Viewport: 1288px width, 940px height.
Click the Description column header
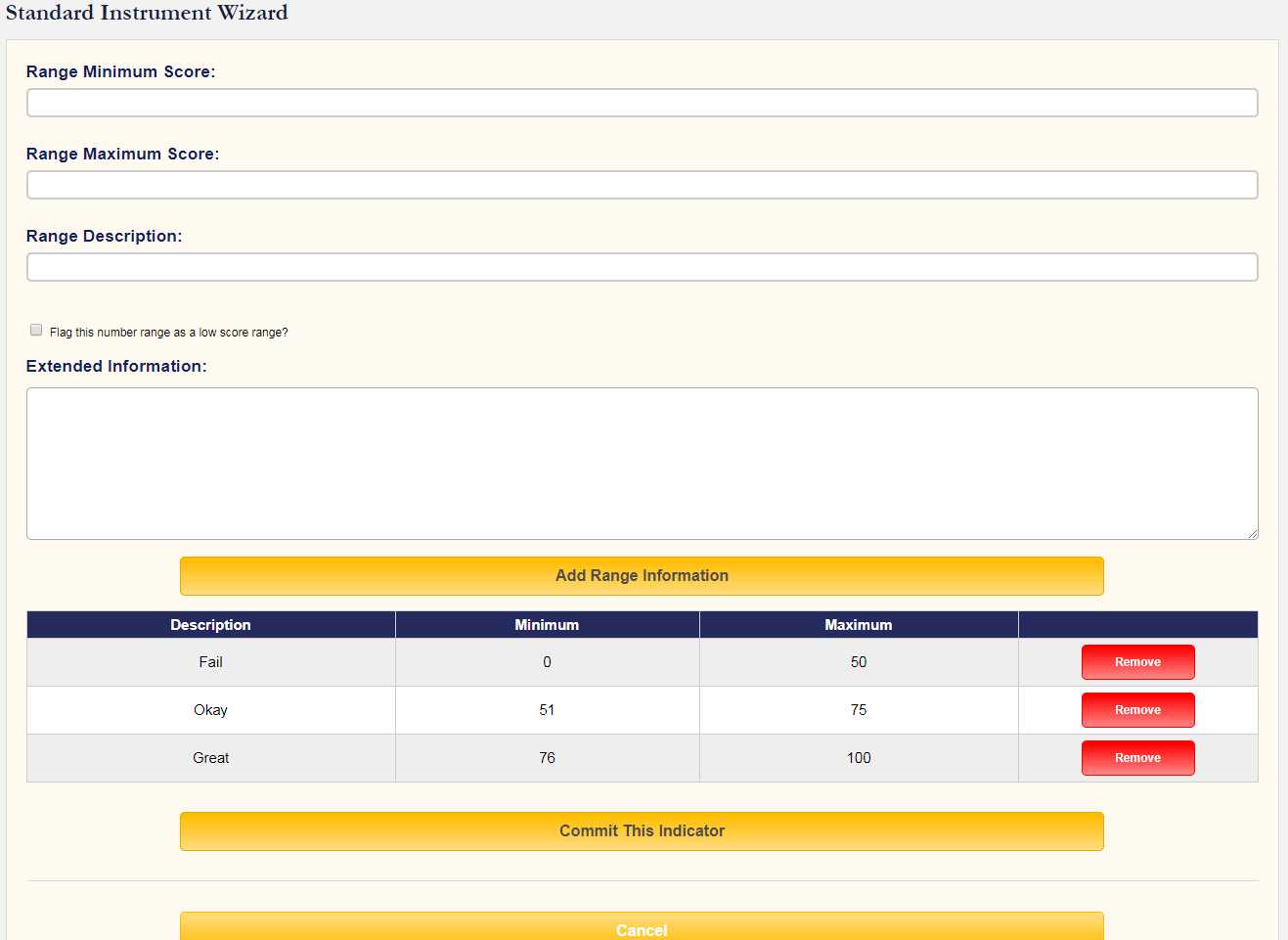coord(210,625)
